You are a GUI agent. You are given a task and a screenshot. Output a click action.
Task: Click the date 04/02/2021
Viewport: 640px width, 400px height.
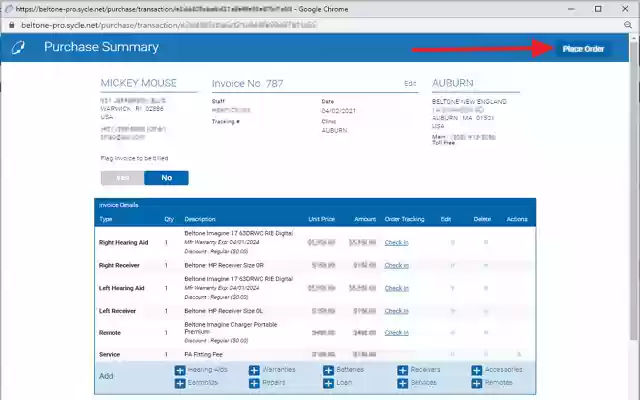338,111
